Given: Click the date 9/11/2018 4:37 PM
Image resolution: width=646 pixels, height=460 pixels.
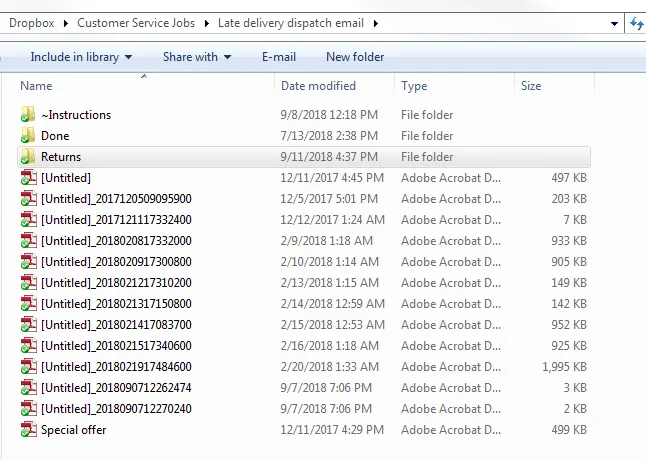Looking at the screenshot, I should [329, 157].
